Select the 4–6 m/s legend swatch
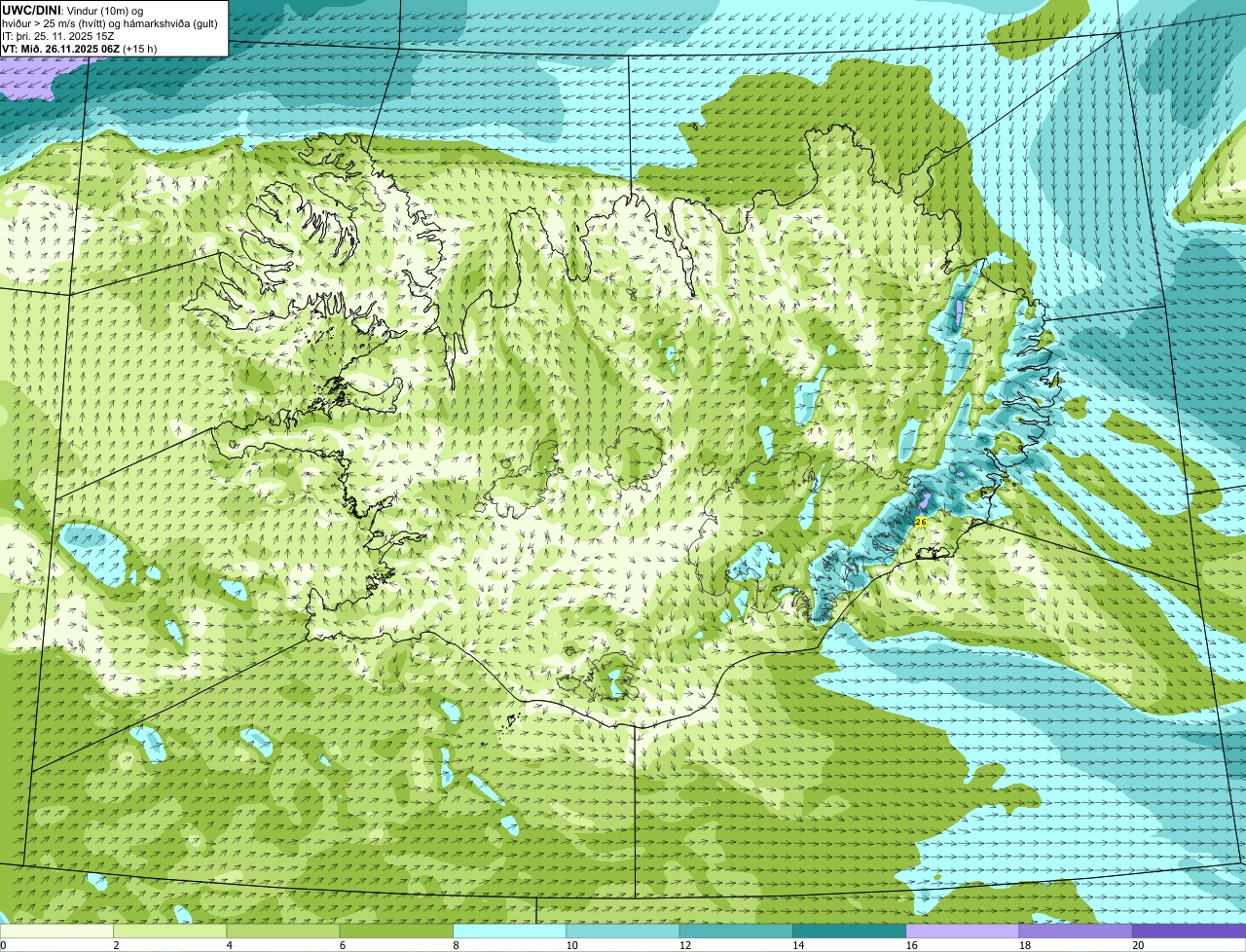This screenshot has height=952, width=1246. click(283, 931)
